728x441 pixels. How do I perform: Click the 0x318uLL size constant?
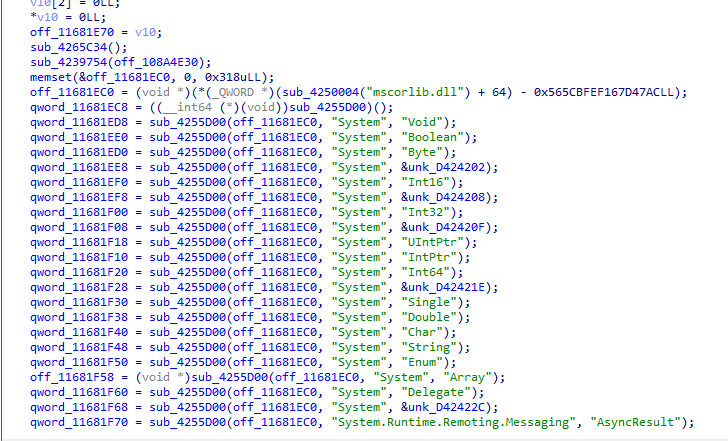coord(234,77)
